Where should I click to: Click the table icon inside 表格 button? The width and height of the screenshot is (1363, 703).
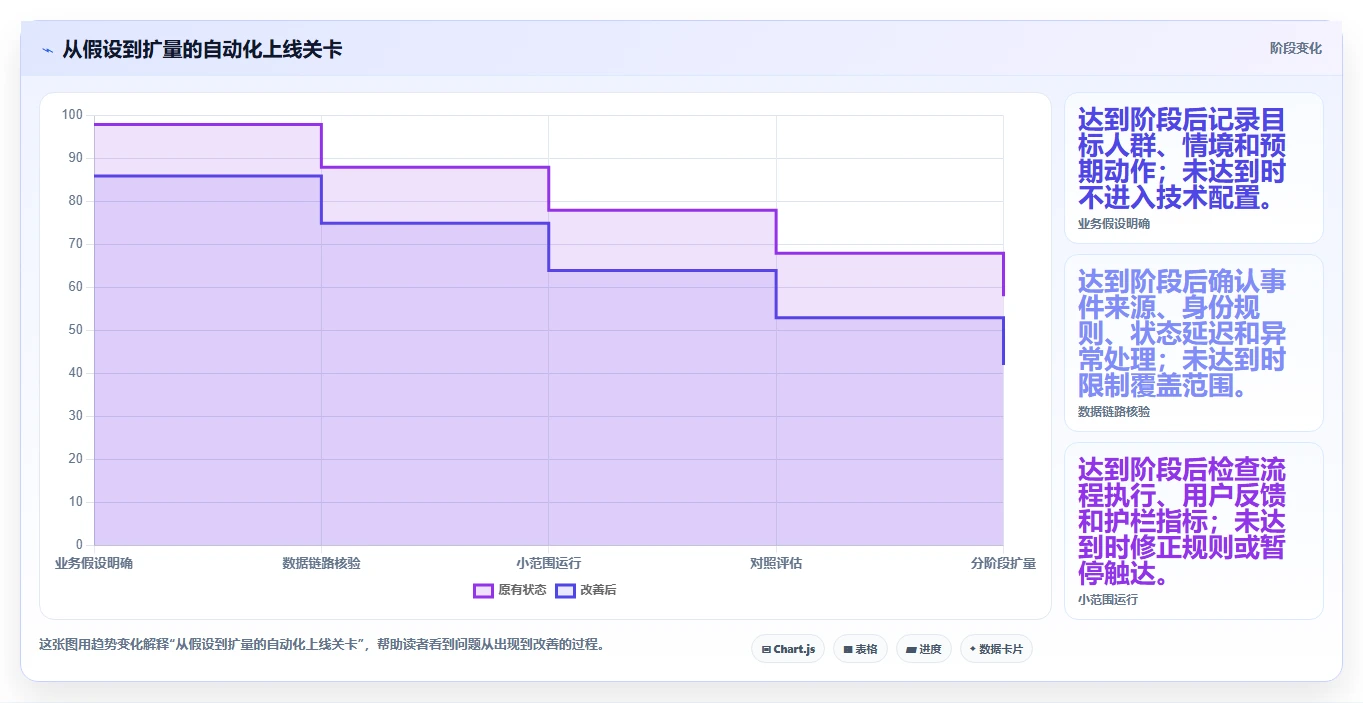point(848,649)
